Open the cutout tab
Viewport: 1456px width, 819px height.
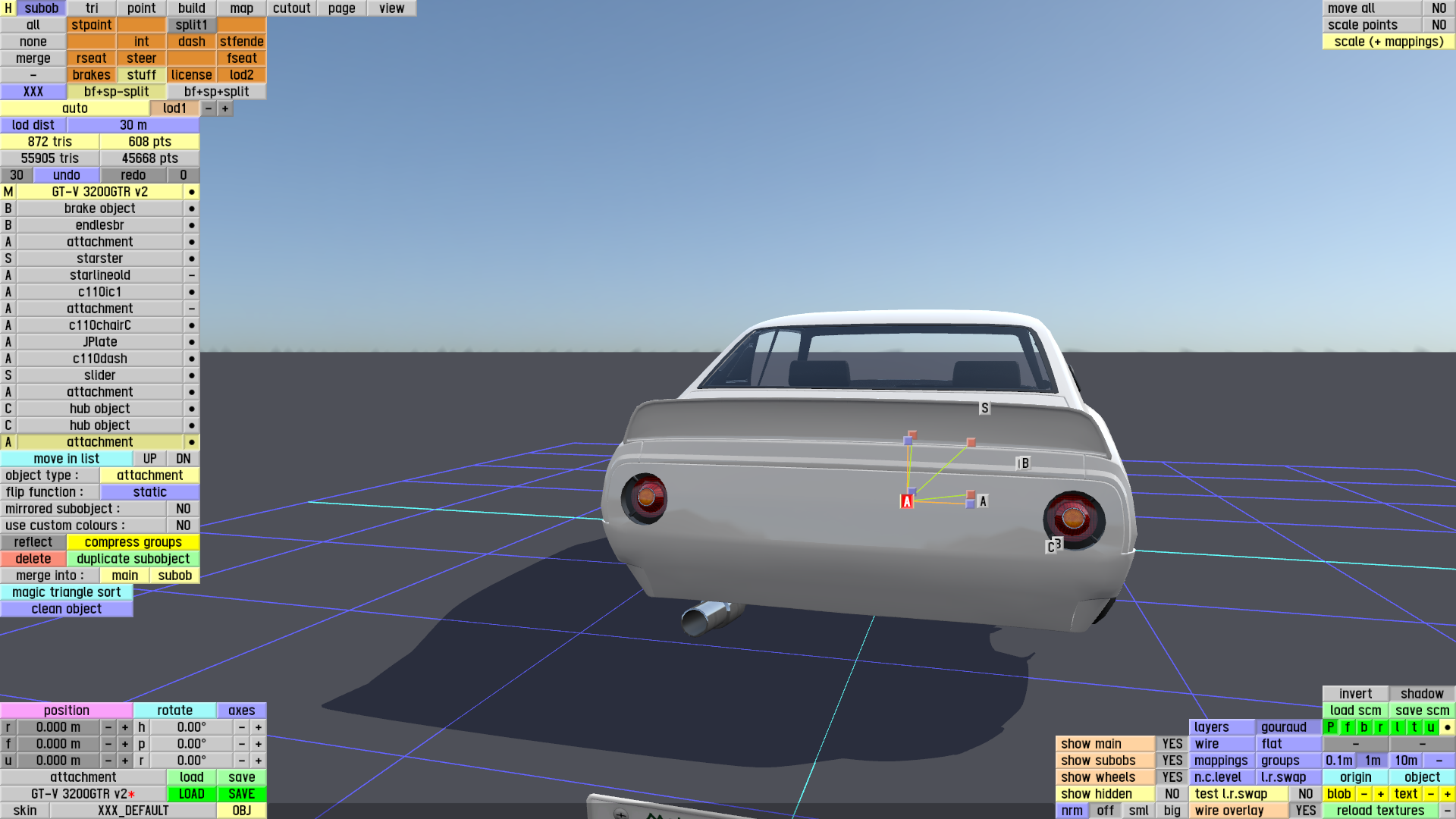pos(291,8)
